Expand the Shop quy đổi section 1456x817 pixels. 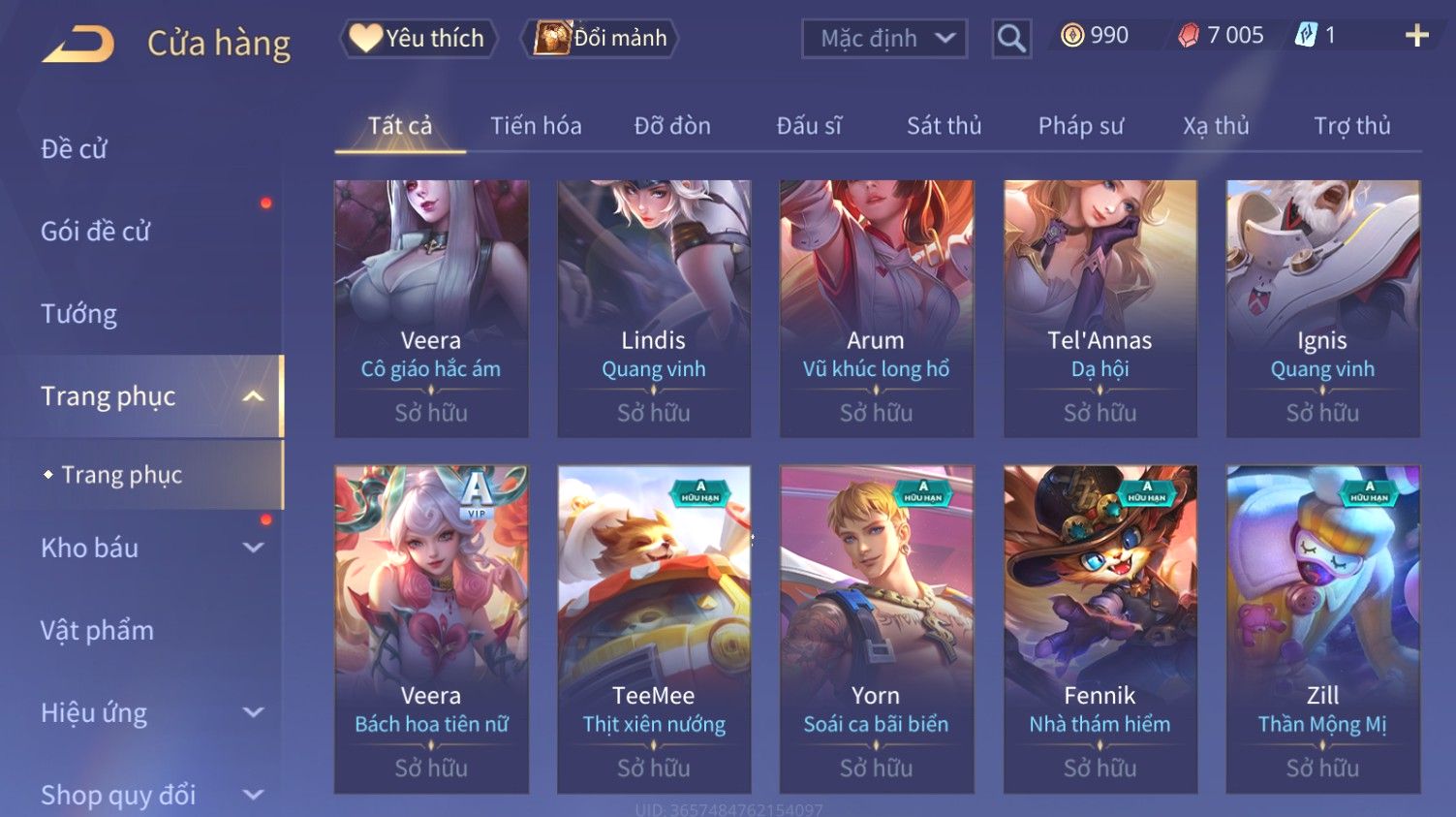point(253,795)
